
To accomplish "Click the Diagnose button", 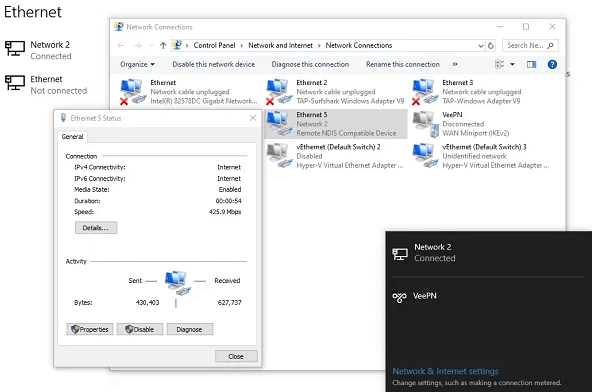I will [189, 329].
